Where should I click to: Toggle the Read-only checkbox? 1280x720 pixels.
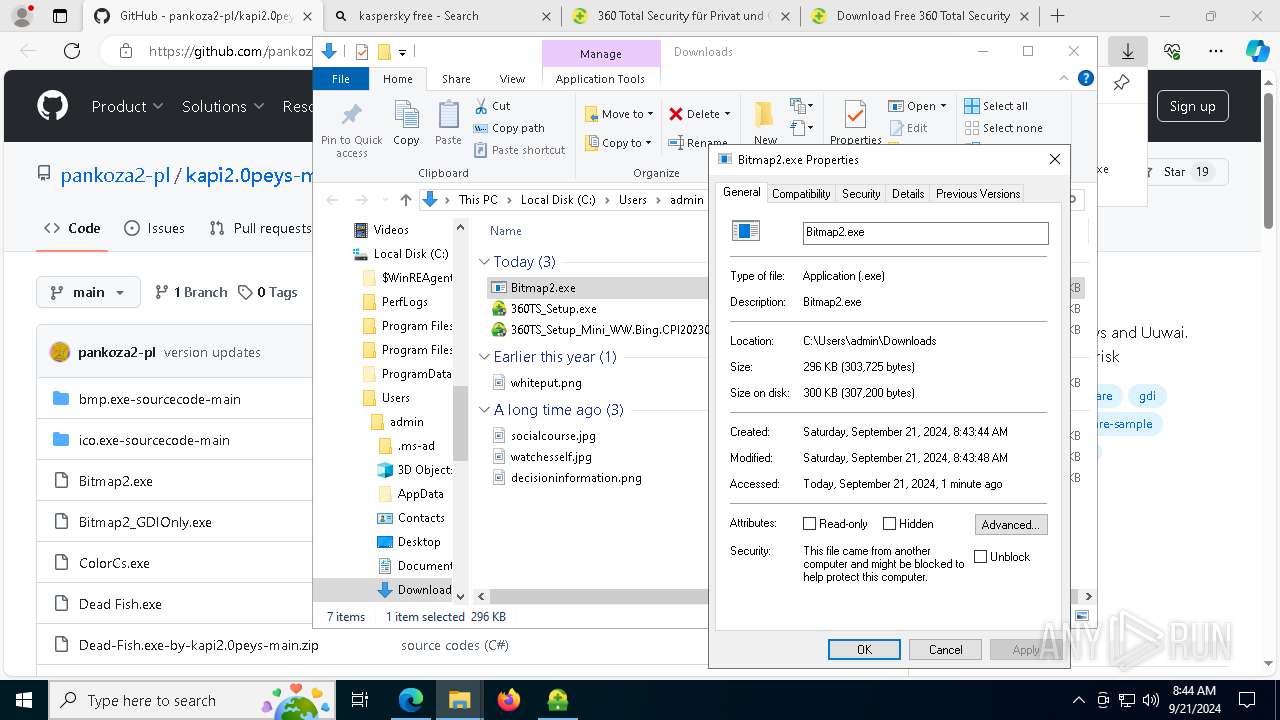810,524
